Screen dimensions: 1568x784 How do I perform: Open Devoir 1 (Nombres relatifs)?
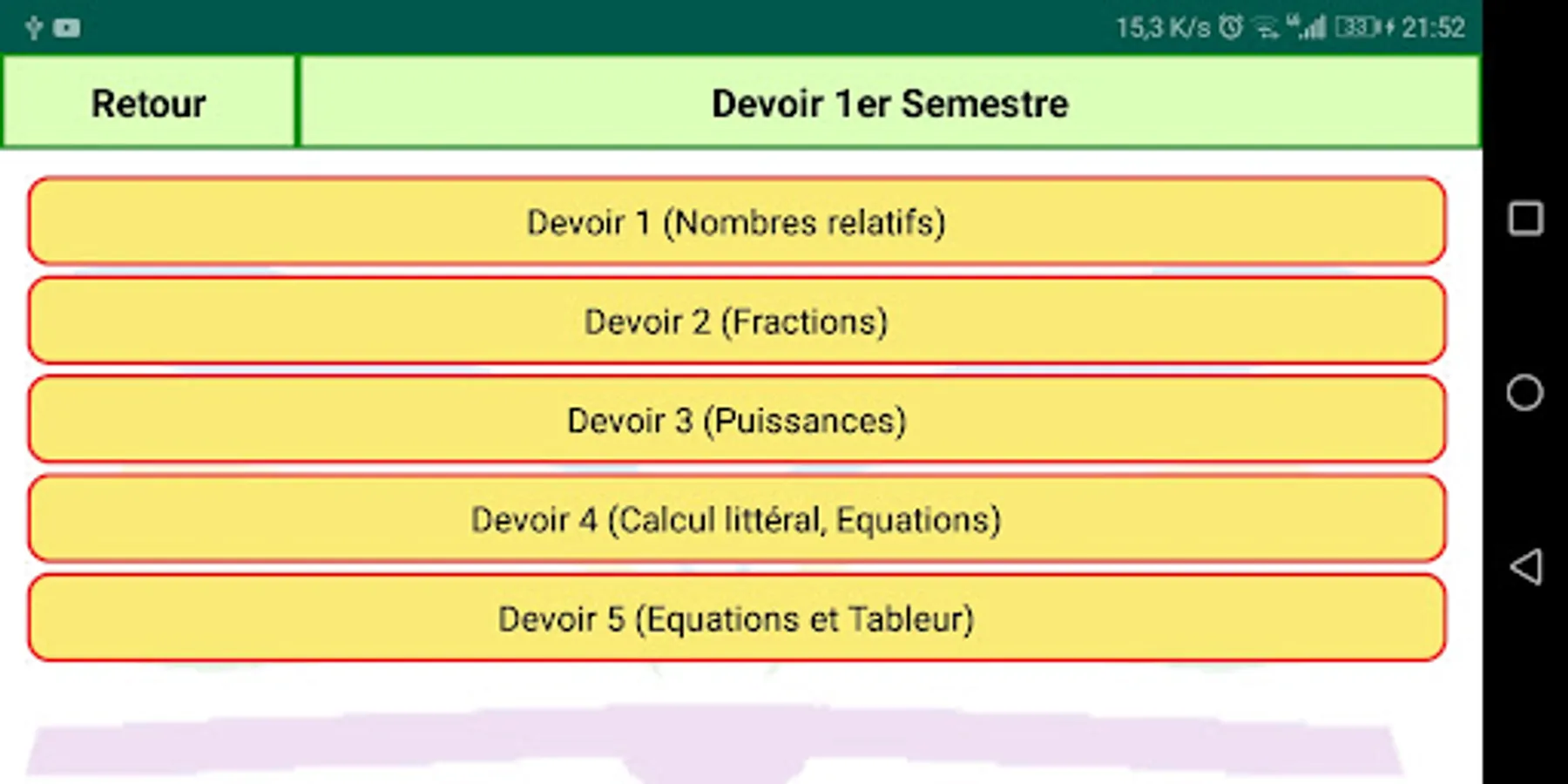click(x=737, y=221)
